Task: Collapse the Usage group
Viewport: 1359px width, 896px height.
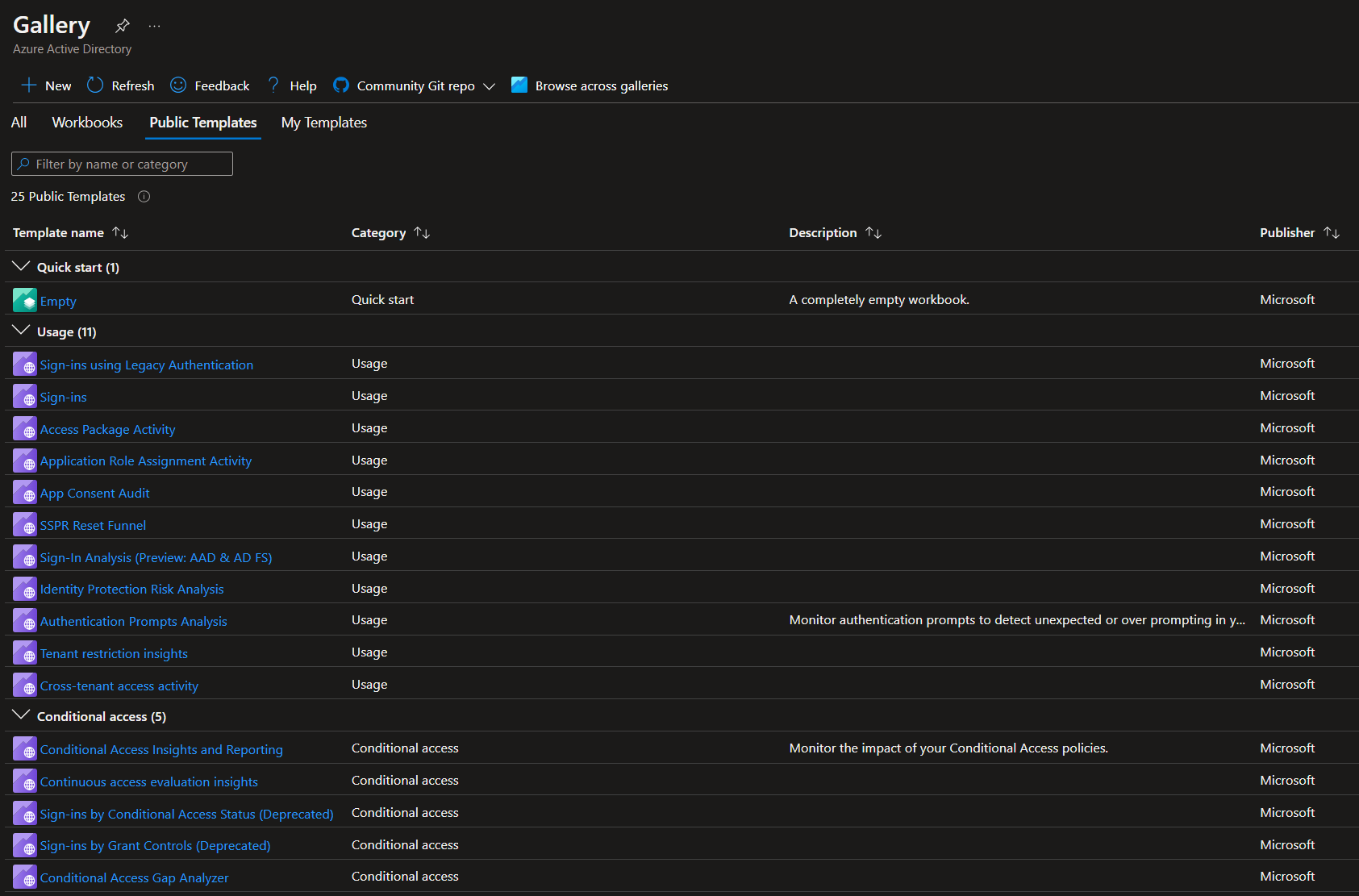Action: (x=22, y=331)
